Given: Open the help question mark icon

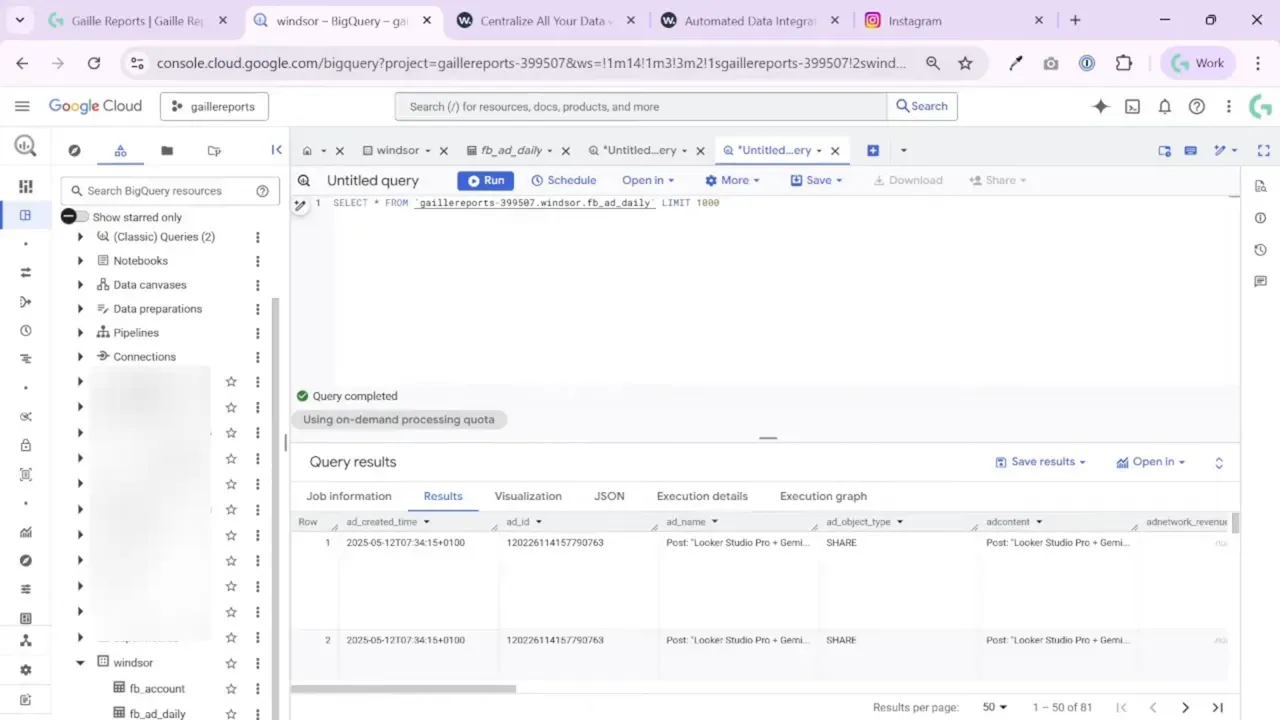Looking at the screenshot, I should click(x=1197, y=106).
